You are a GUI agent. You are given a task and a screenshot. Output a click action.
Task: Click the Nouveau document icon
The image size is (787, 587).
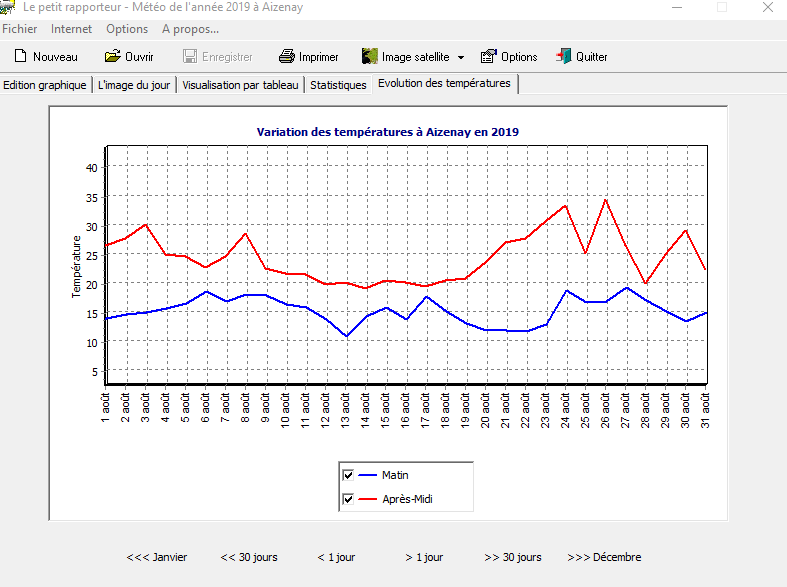(19, 57)
